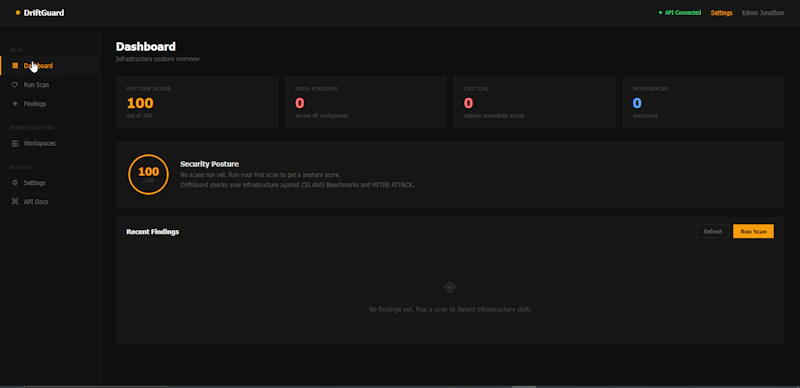Image resolution: width=800 pixels, height=388 pixels.
Task: Click the Settings gear icon in sidebar
Action: (15, 183)
